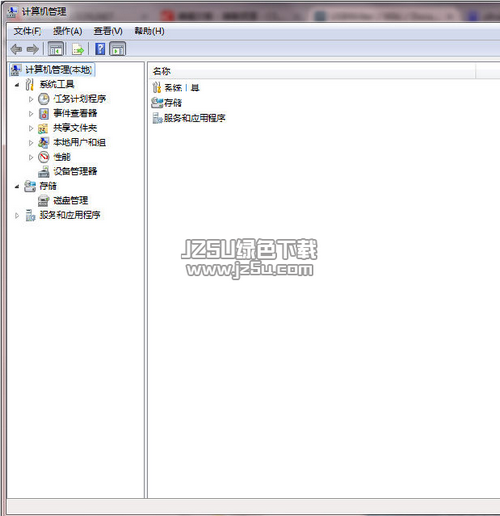This screenshot has height=516, width=500.
Task: Select 事件查看器 in the tree
Action: (x=75, y=113)
